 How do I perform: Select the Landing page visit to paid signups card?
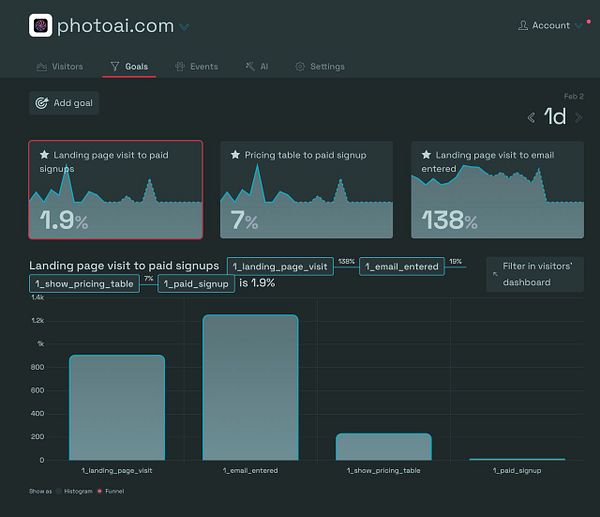(116, 190)
